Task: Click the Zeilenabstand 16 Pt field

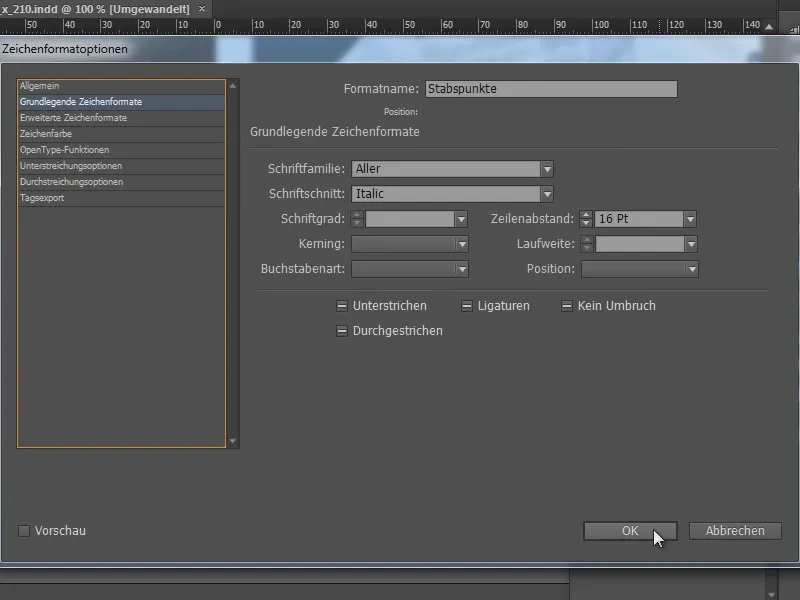Action: (639, 219)
